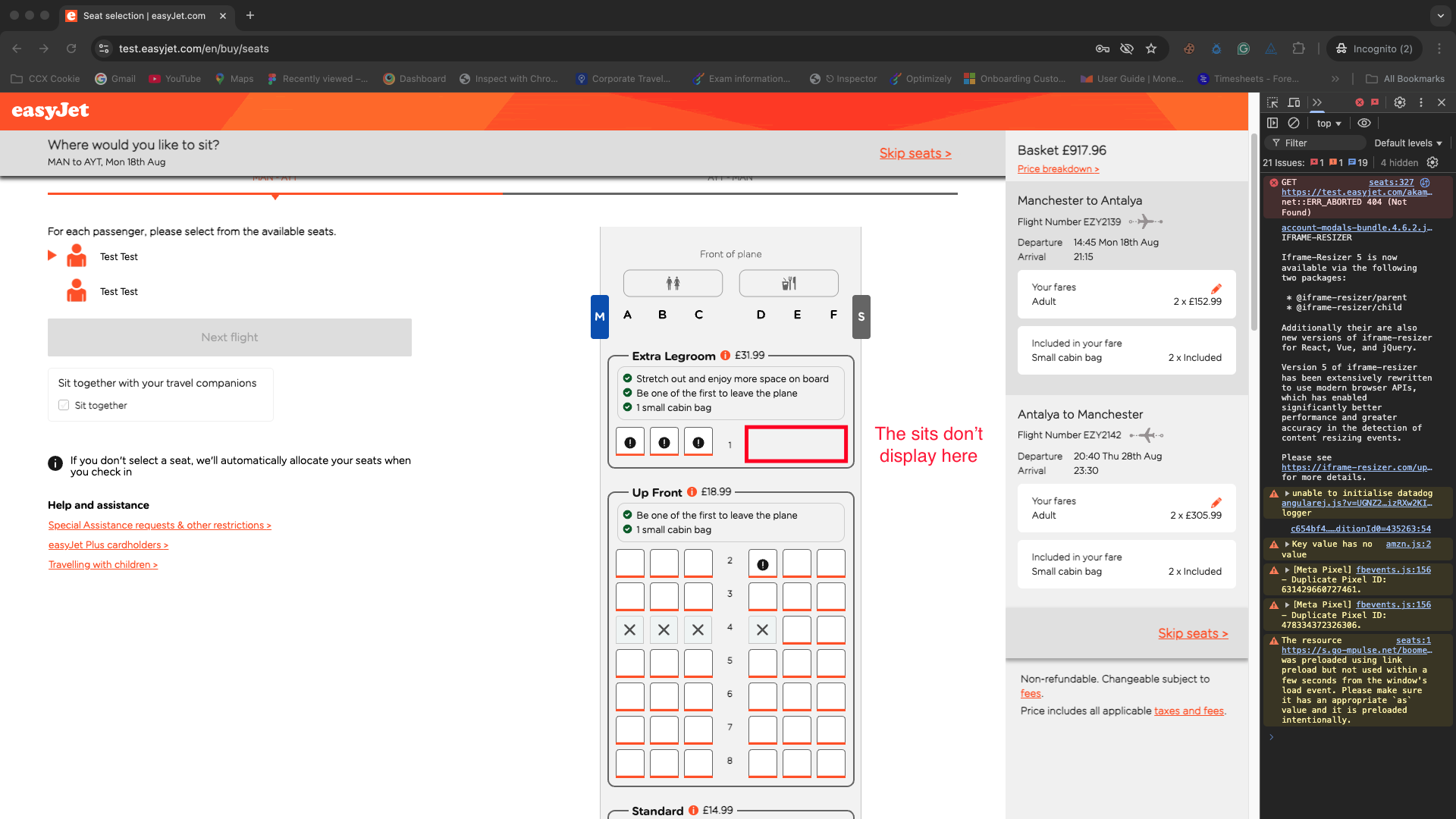1456x819 pixels.
Task: Click the clear console icon in DevTools
Action: click(1294, 123)
